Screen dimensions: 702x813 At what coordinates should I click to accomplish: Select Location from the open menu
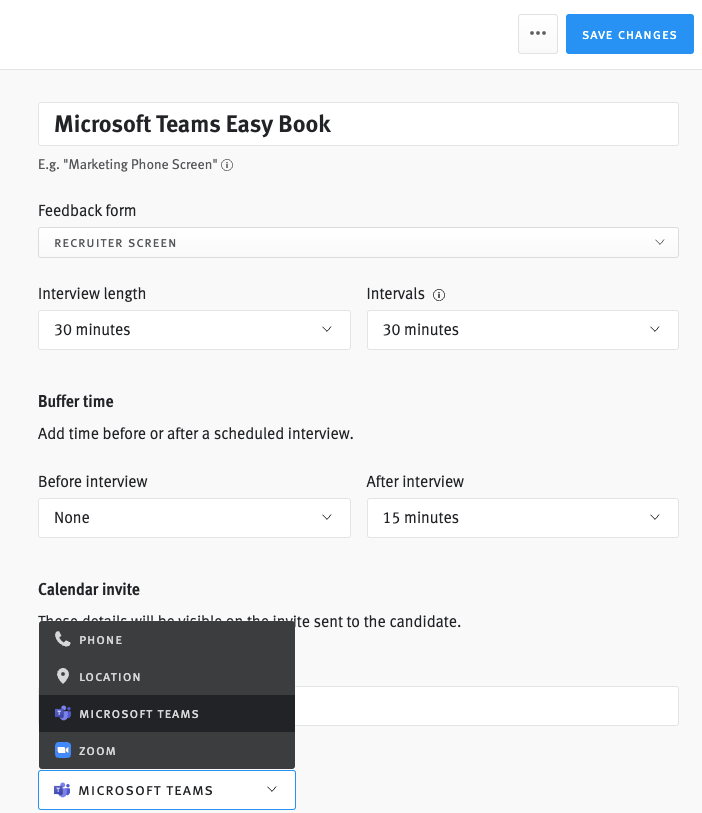click(110, 676)
